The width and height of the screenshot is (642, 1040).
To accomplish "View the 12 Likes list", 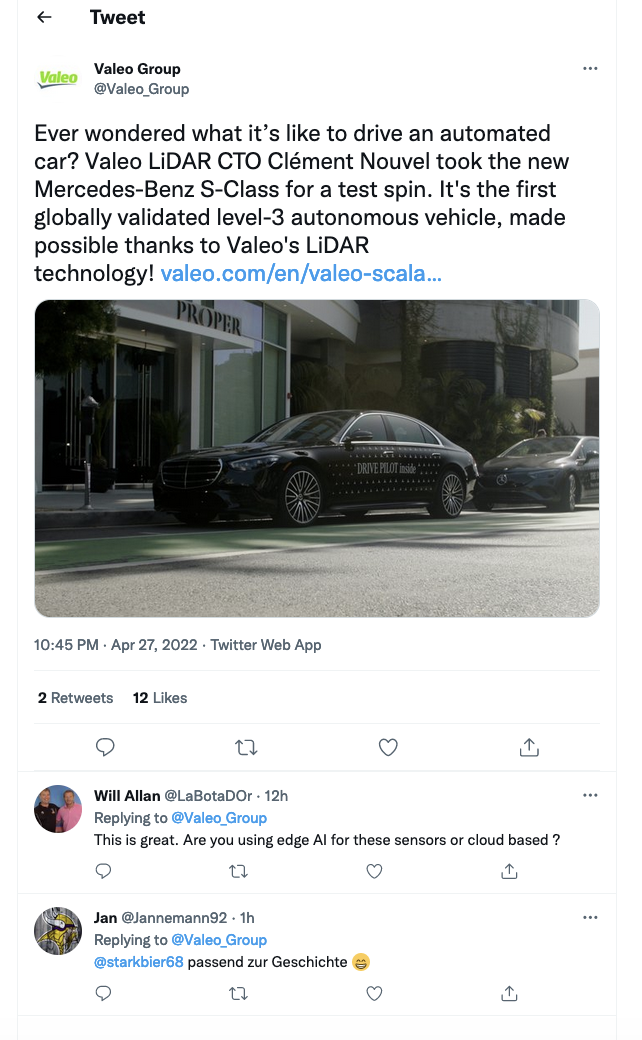I will point(160,698).
